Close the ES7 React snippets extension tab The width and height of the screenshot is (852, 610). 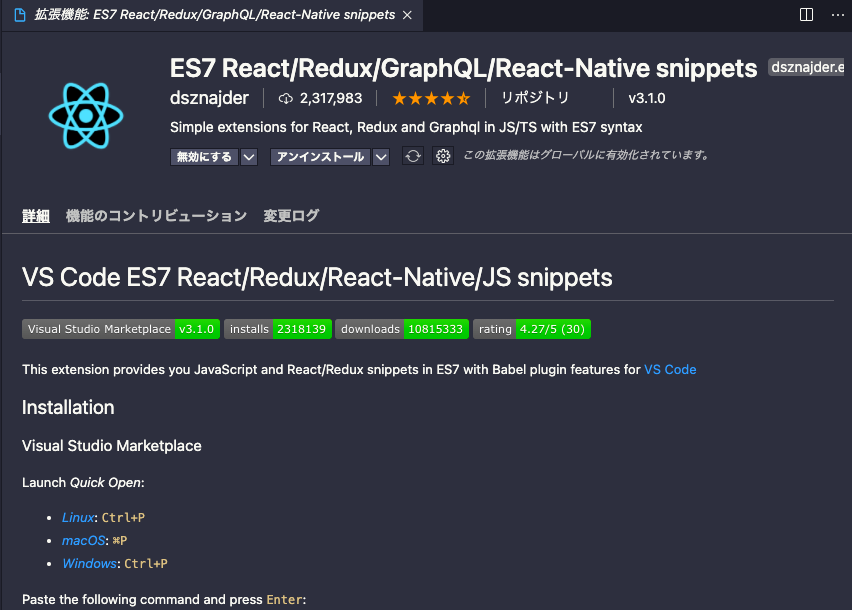click(x=407, y=15)
